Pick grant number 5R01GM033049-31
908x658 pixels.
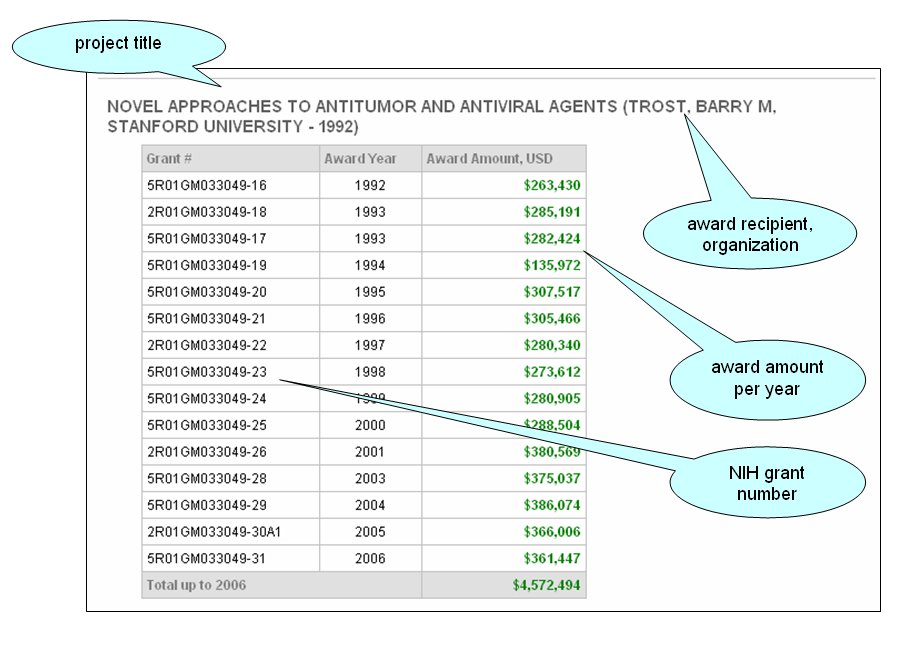click(x=206, y=558)
